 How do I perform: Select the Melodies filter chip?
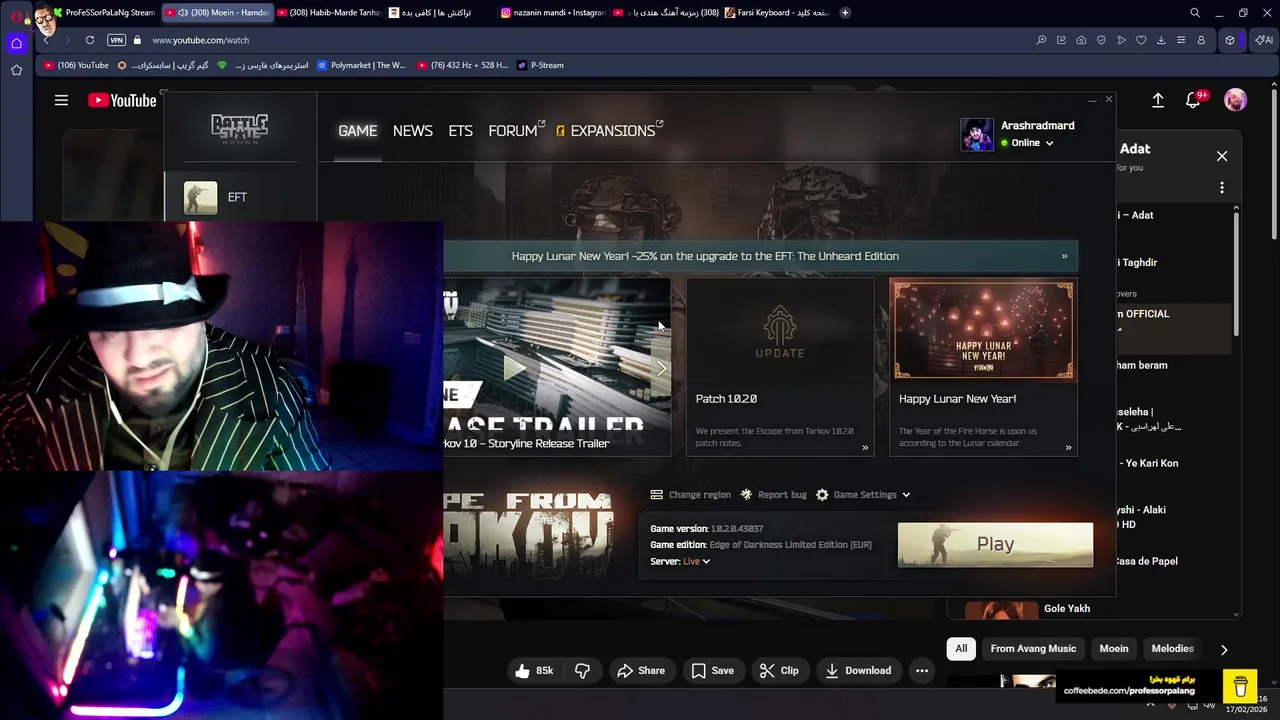pyautogui.click(x=1172, y=649)
